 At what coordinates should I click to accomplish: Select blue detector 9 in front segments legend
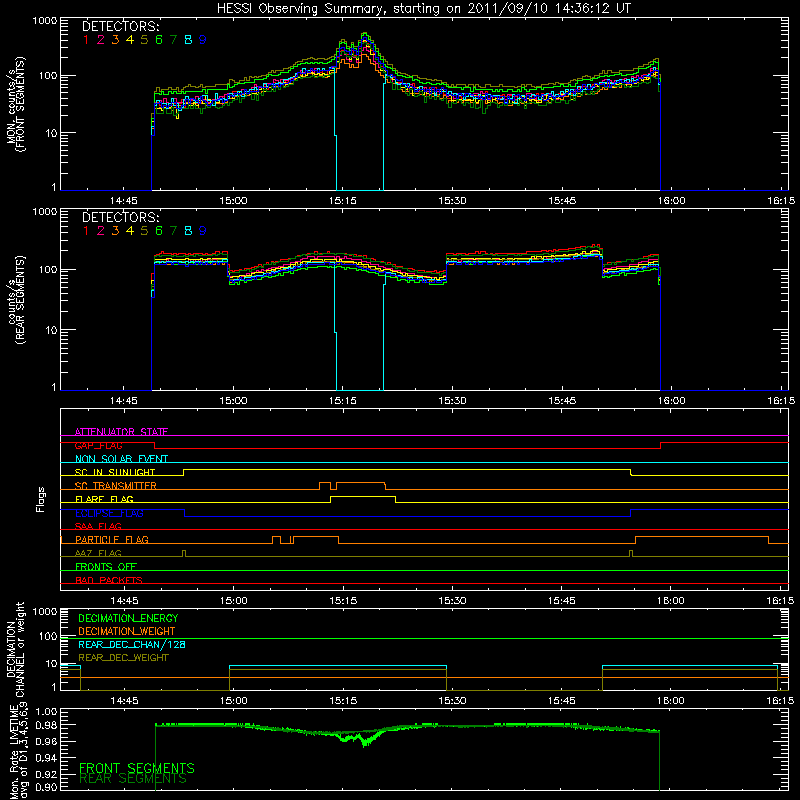click(203, 40)
